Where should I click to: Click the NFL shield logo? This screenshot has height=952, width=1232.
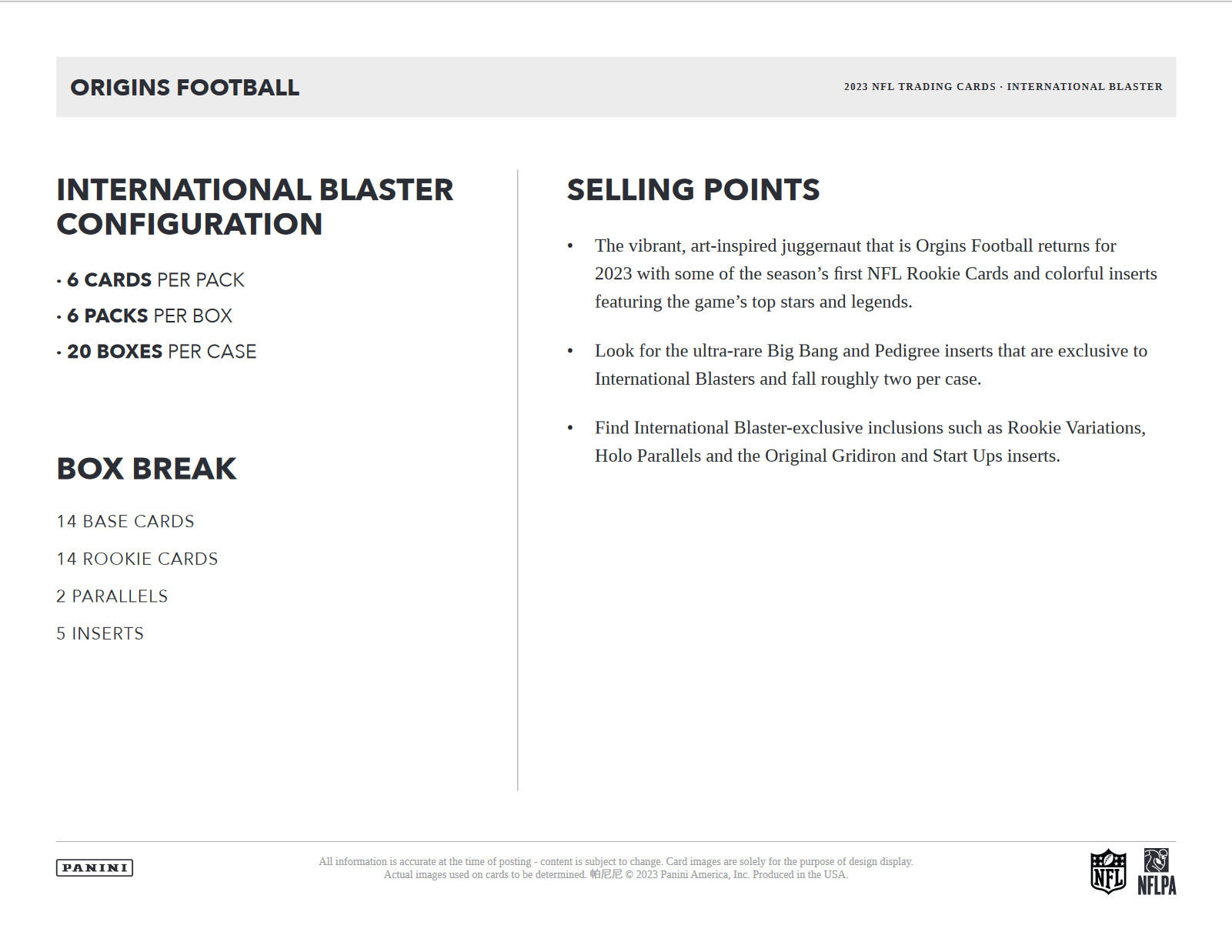coord(1108,872)
